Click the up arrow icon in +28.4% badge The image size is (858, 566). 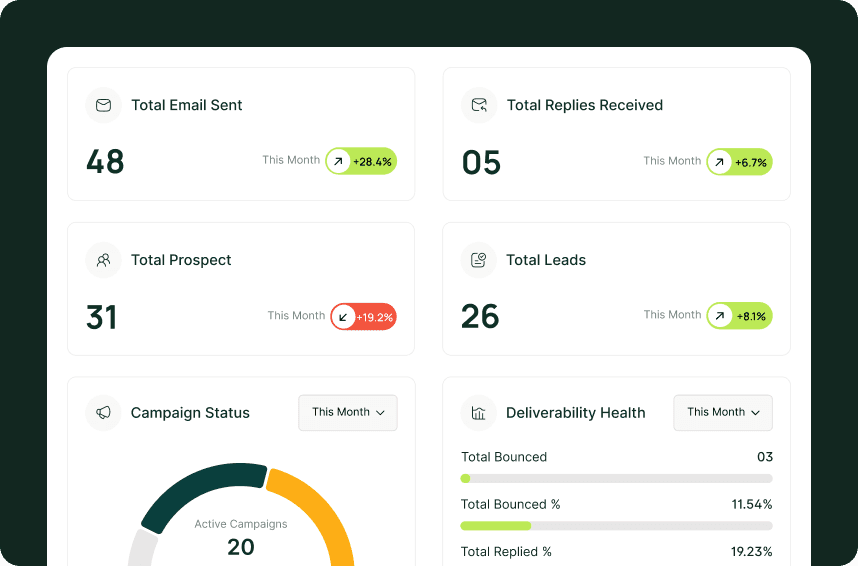click(338, 161)
